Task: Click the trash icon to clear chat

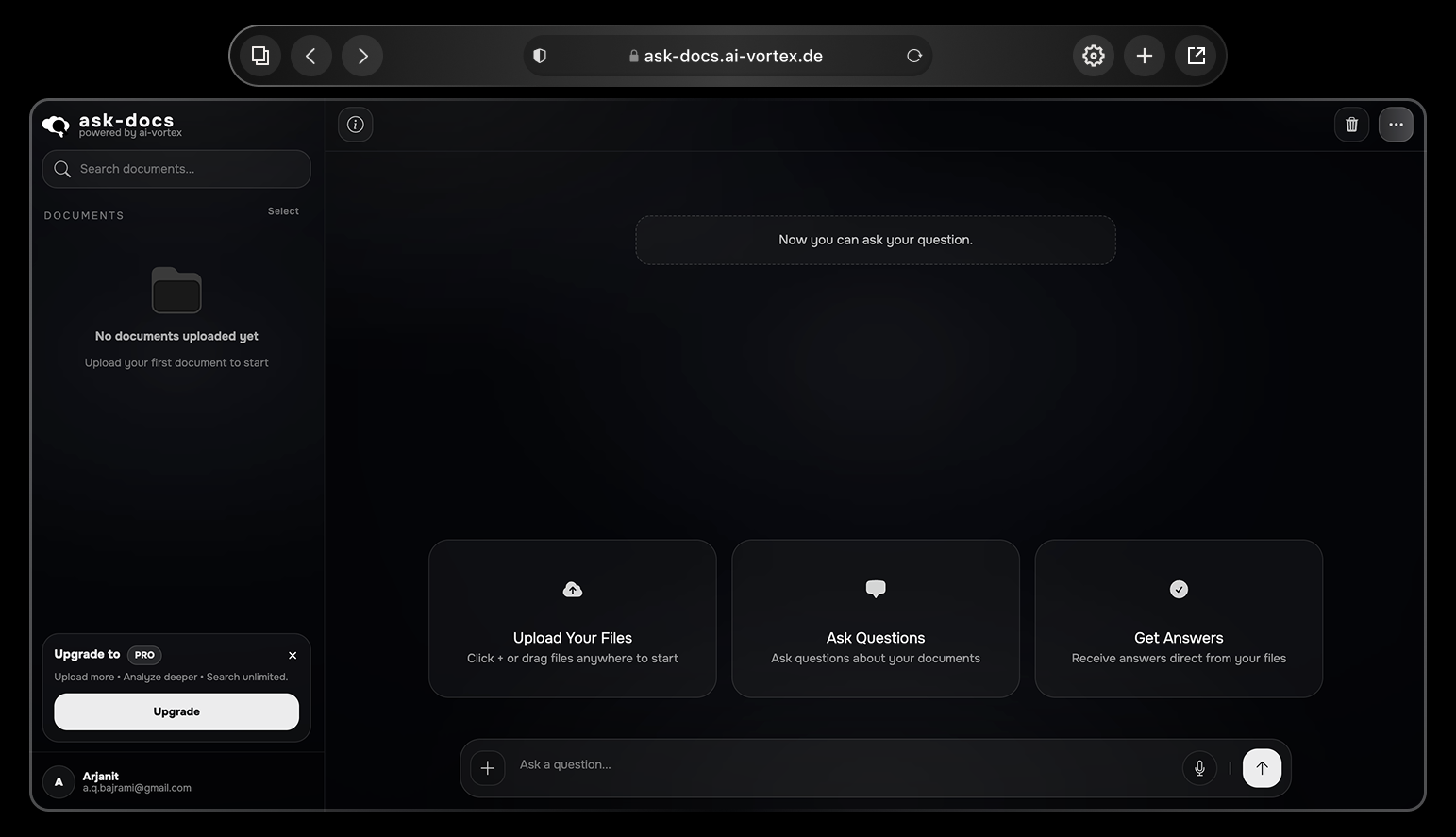Action: [x=1350, y=124]
